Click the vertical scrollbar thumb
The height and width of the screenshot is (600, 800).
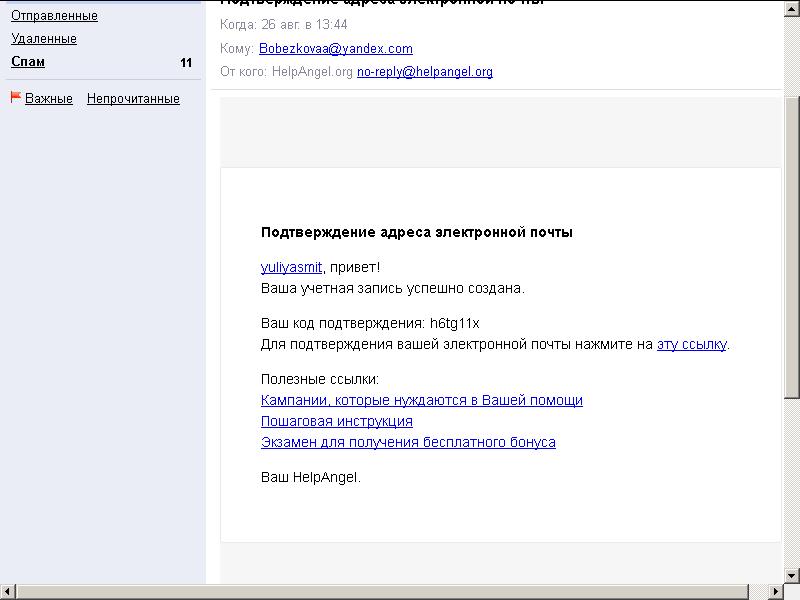pyautogui.click(x=792, y=246)
